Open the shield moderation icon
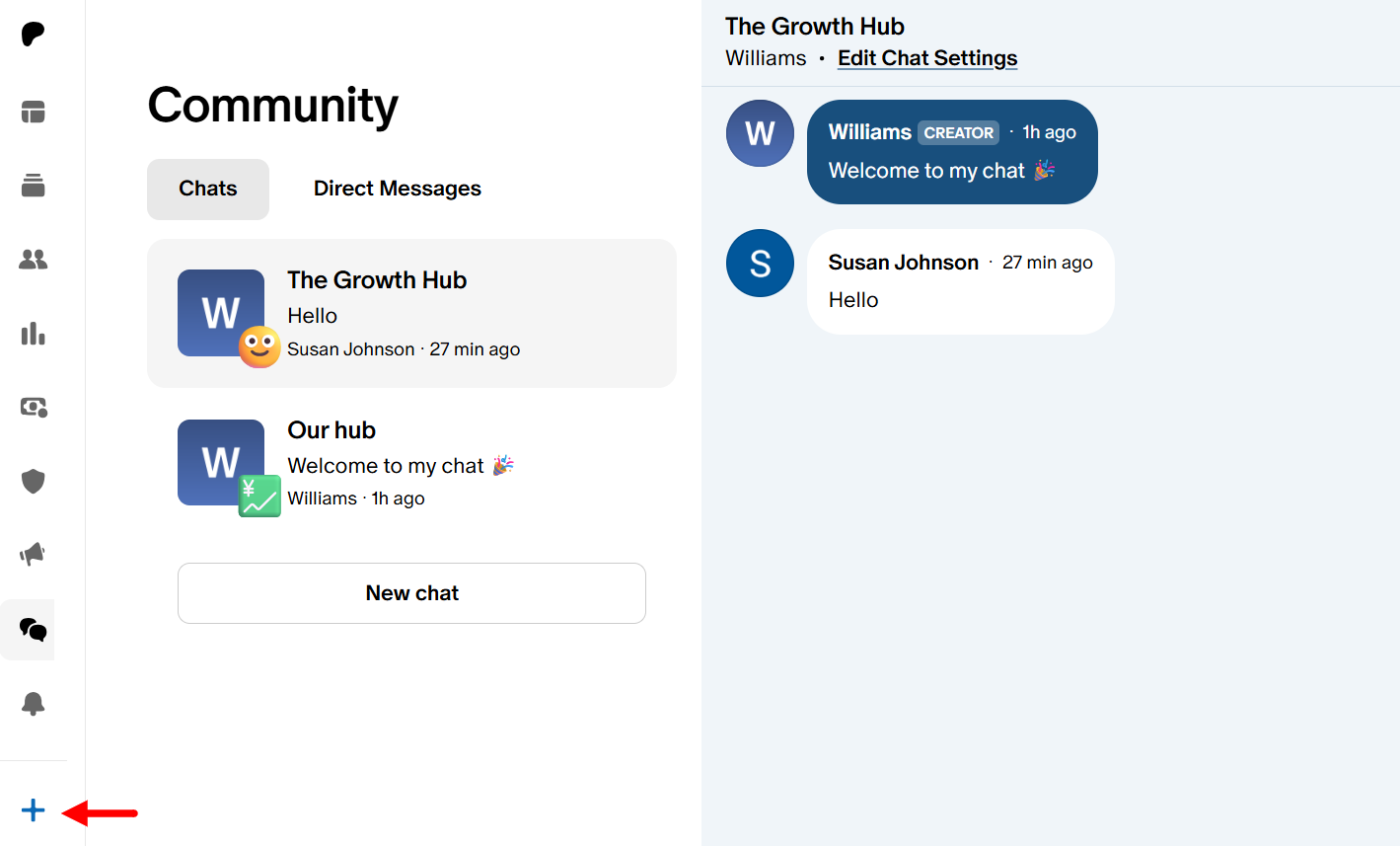The image size is (1400, 846). 33,481
